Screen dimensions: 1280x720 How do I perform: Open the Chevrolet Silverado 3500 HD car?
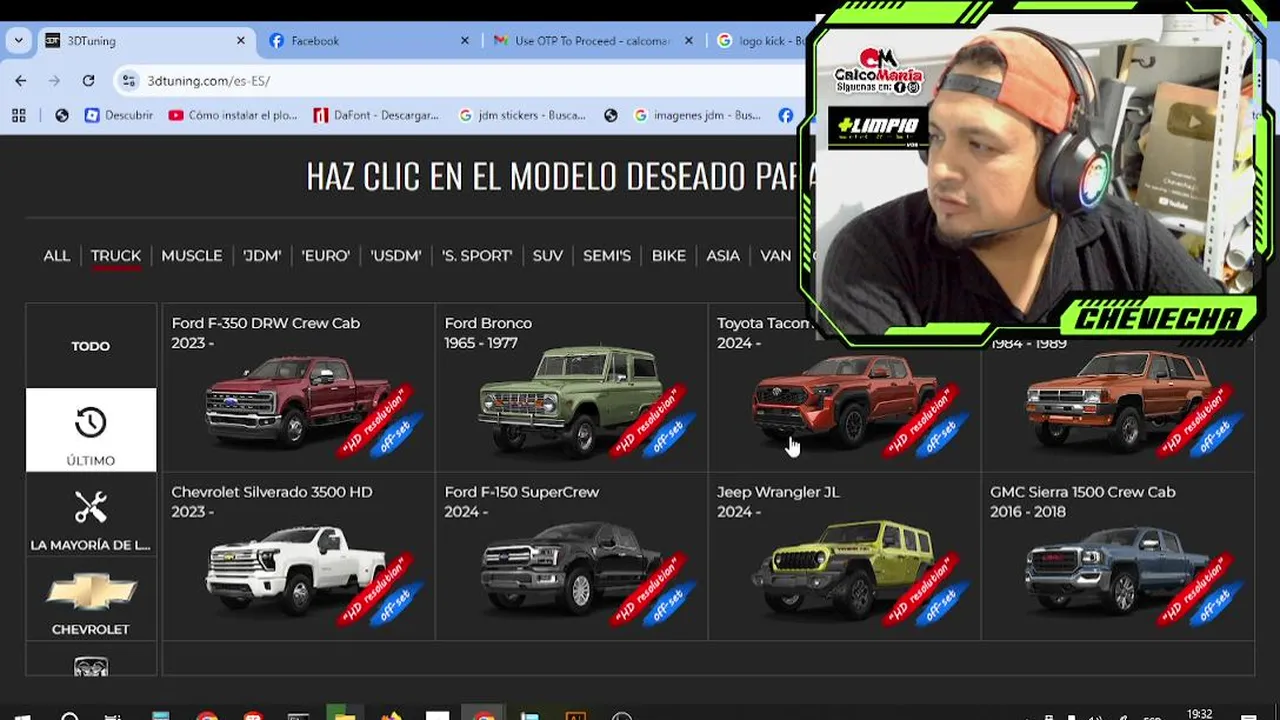(x=298, y=556)
